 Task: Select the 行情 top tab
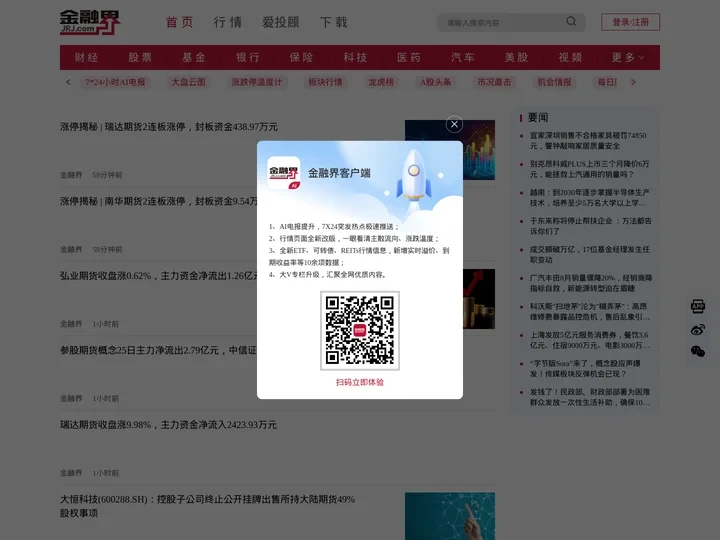[228, 22]
